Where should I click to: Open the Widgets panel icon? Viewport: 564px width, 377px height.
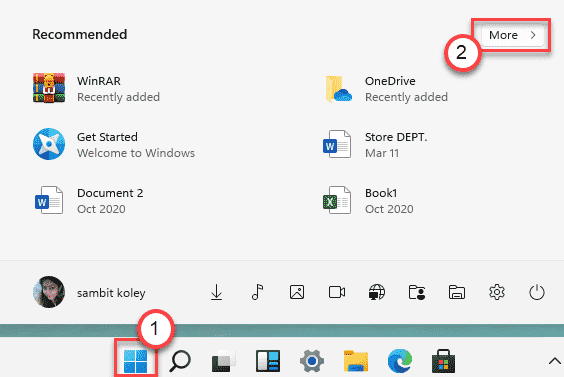tap(268, 361)
